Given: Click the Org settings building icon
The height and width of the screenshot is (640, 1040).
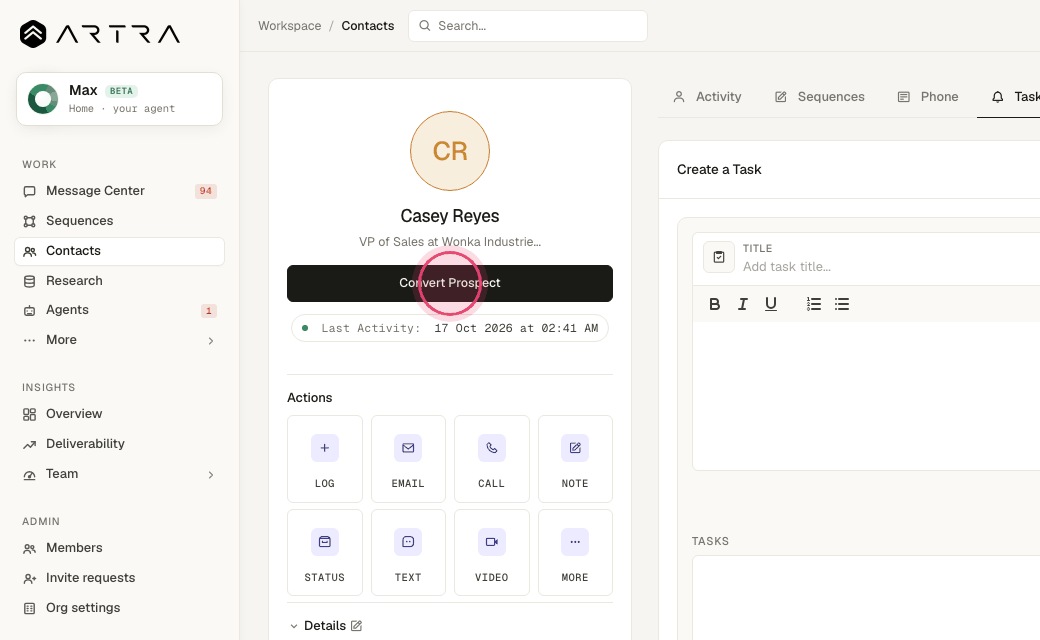Looking at the screenshot, I should (x=29, y=608).
